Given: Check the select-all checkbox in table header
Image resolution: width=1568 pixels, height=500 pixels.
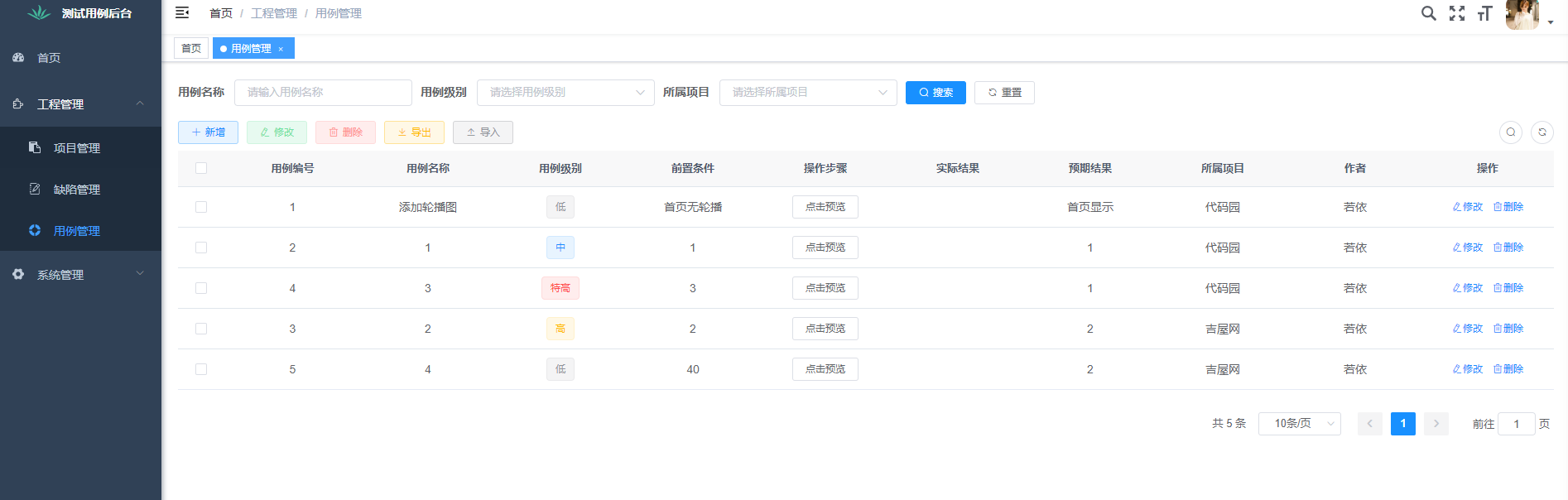Looking at the screenshot, I should 201,168.
